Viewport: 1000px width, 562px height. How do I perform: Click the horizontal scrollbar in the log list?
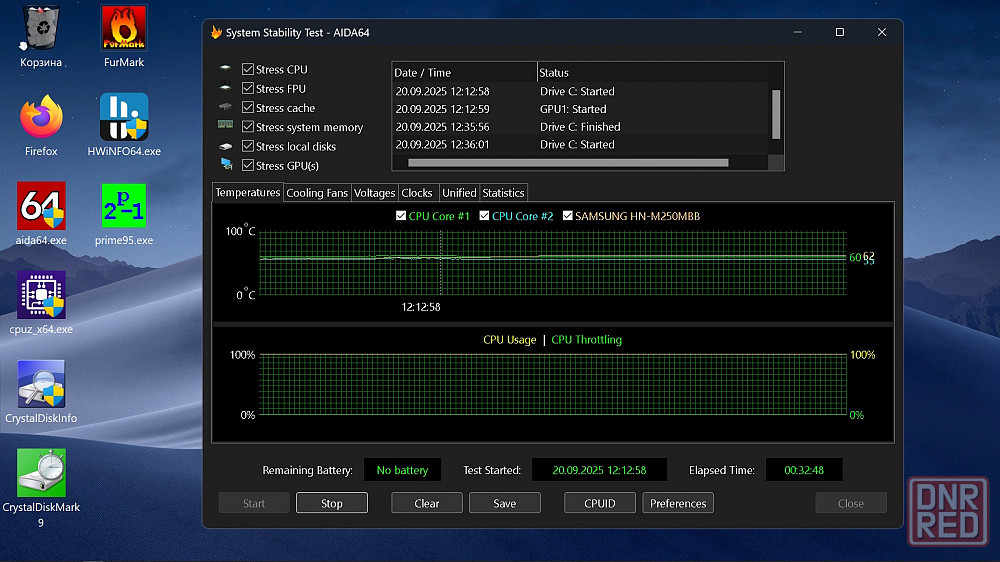(x=568, y=162)
